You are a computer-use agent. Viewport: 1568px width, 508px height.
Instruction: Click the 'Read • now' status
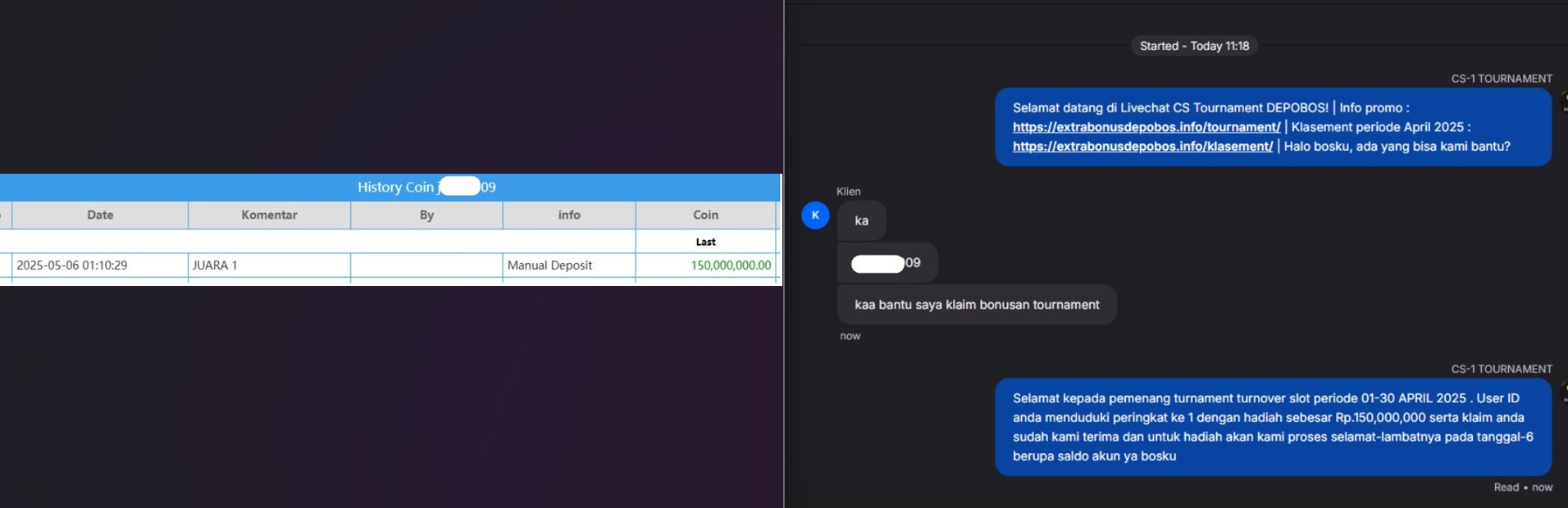(1523, 488)
